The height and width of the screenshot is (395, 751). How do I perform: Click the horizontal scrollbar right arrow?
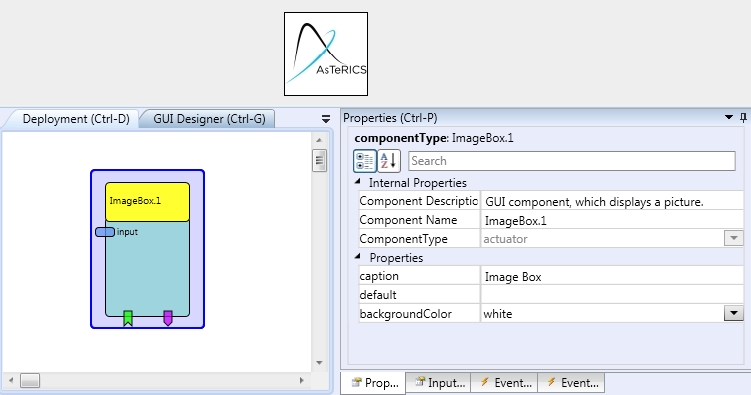[x=301, y=381]
